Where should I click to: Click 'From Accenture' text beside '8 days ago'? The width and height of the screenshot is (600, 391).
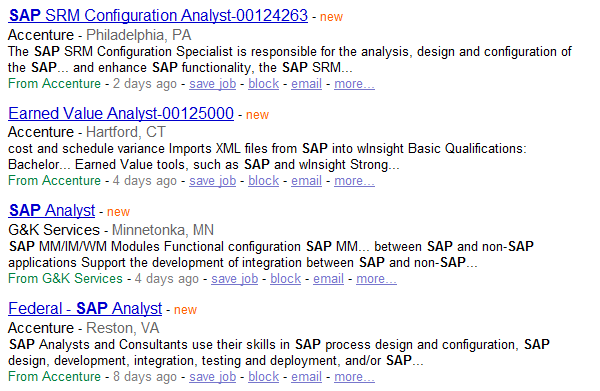[x=55, y=377]
